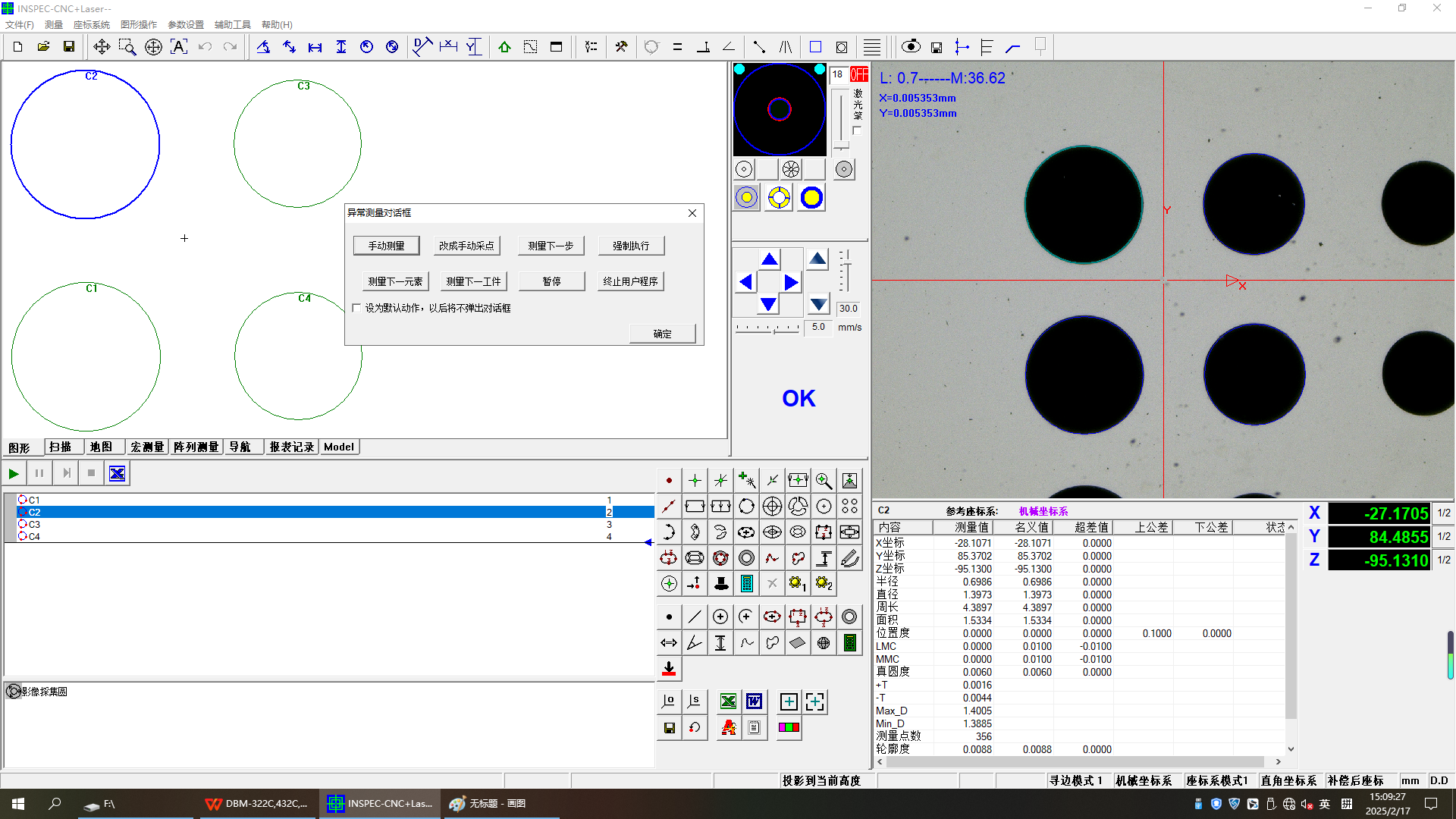
Task: Click the Word report export icon
Action: 754,701
